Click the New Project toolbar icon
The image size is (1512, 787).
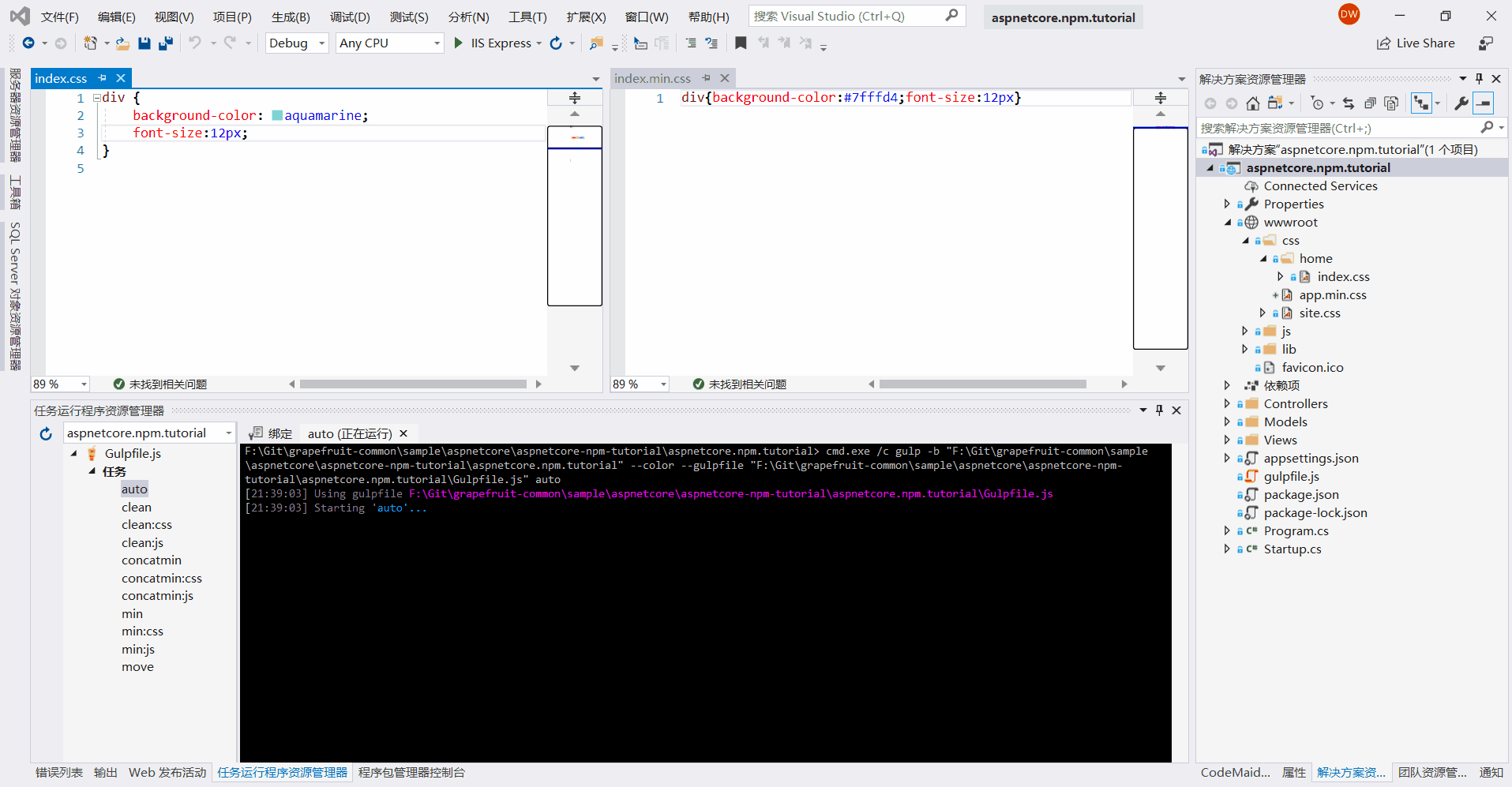click(91, 43)
